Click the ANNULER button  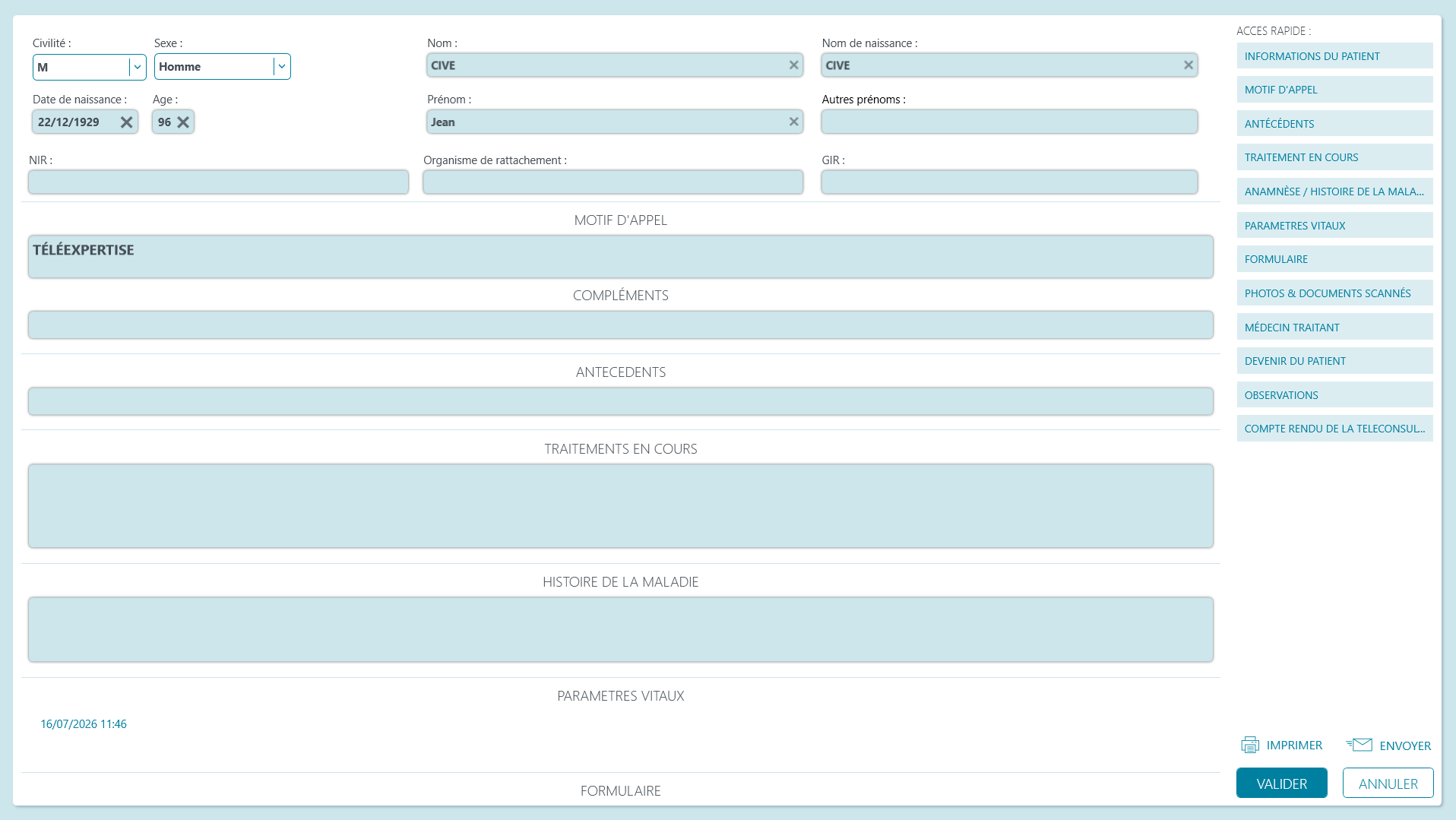(x=1388, y=784)
